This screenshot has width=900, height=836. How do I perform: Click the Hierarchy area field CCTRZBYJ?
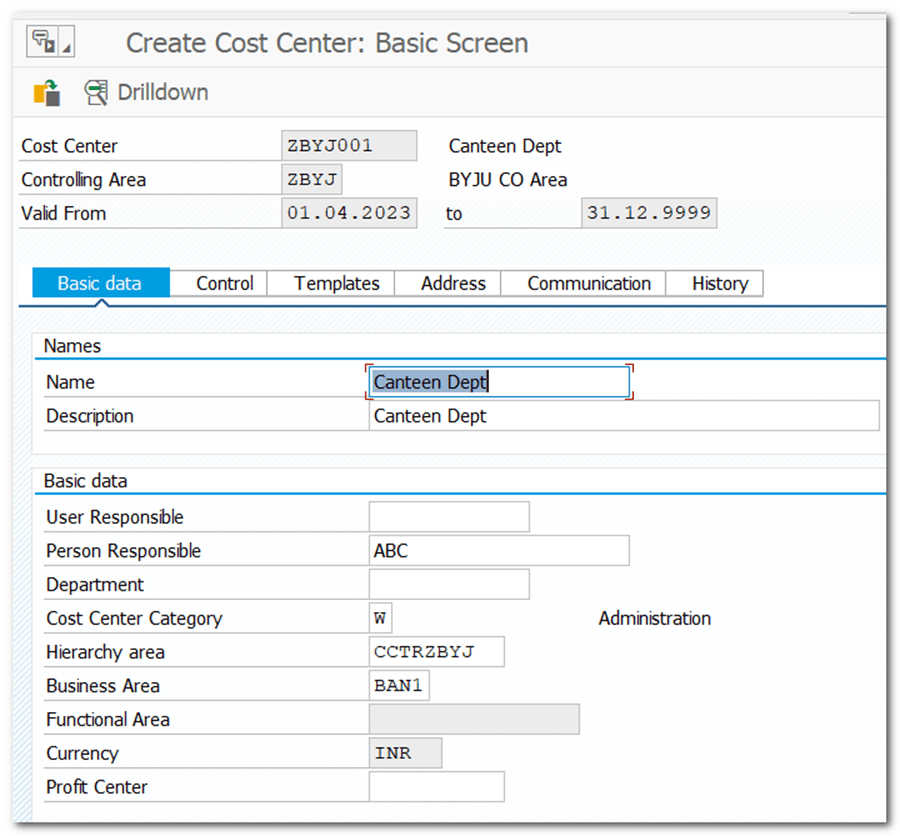(x=436, y=652)
